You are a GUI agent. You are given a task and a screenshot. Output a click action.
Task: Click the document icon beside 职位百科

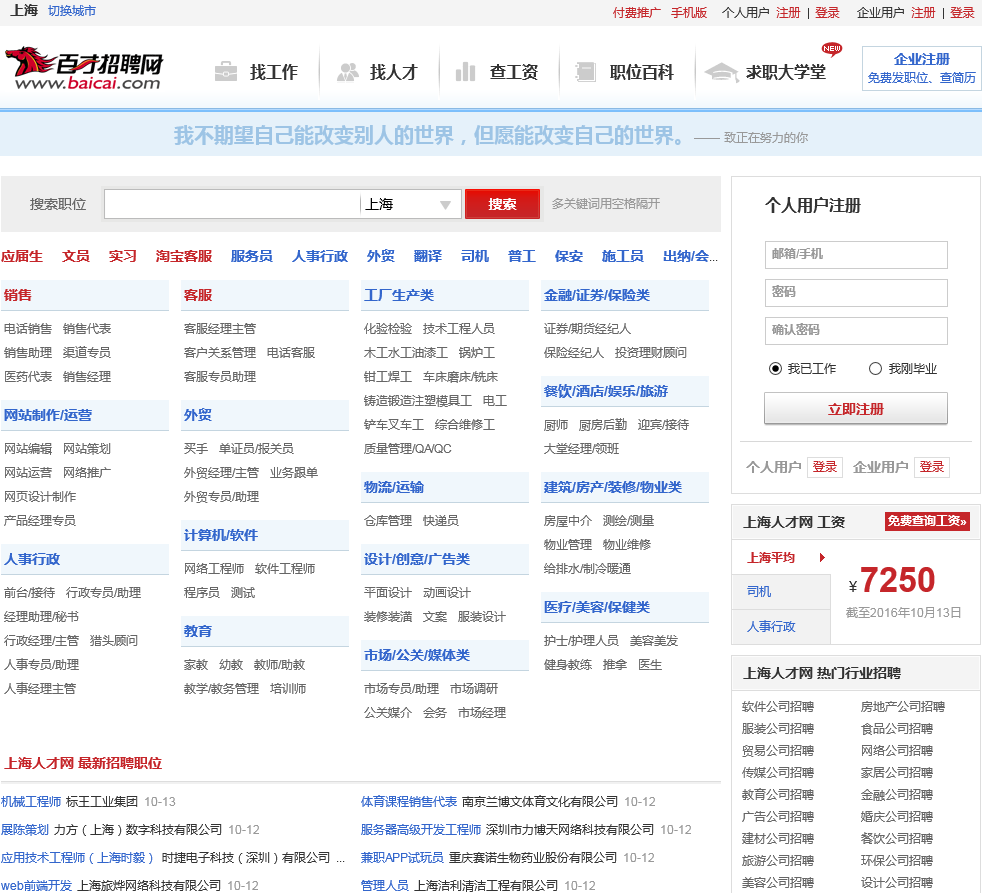coord(586,72)
